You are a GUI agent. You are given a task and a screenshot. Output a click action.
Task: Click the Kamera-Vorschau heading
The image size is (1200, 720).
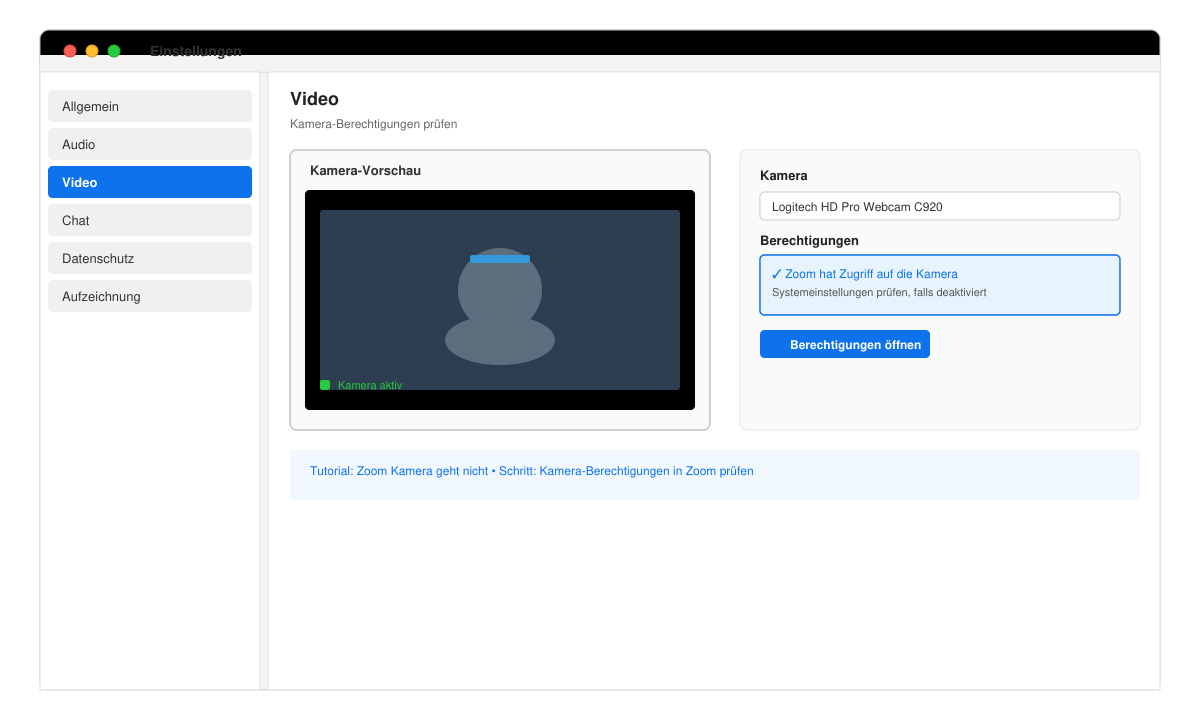[x=365, y=171]
